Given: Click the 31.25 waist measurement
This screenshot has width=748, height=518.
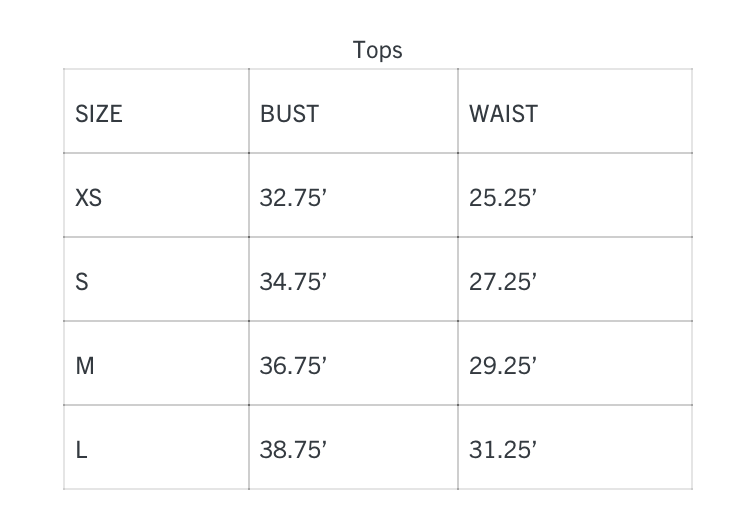Looking at the screenshot, I should coord(503,450).
